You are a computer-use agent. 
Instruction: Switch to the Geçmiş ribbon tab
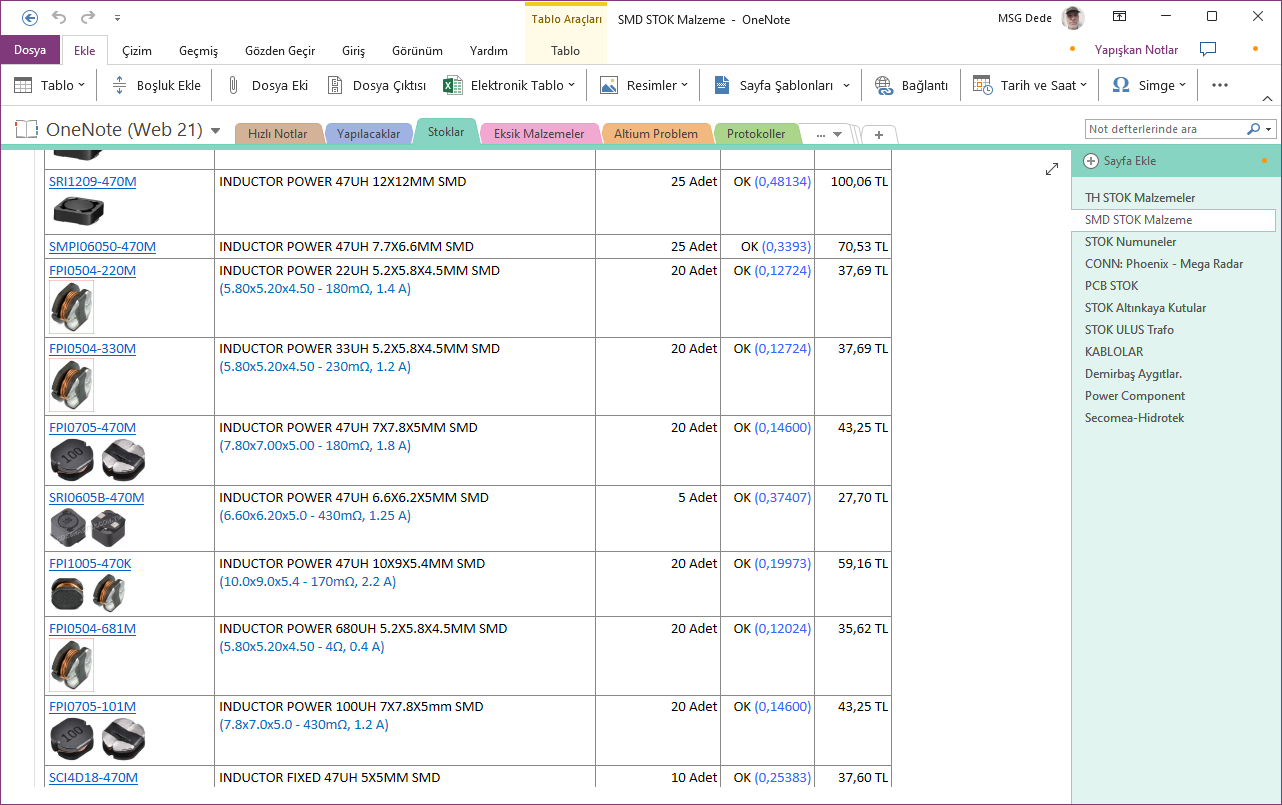tap(198, 51)
